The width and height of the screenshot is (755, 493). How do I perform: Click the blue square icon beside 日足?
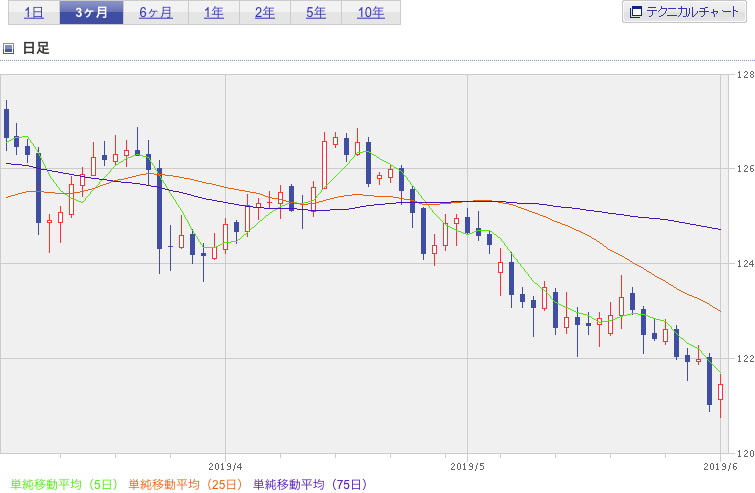9,48
